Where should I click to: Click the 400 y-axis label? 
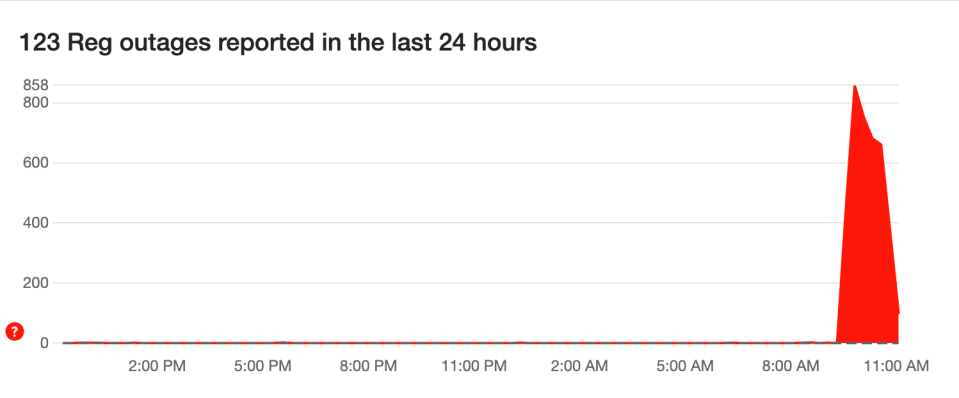(x=36, y=223)
